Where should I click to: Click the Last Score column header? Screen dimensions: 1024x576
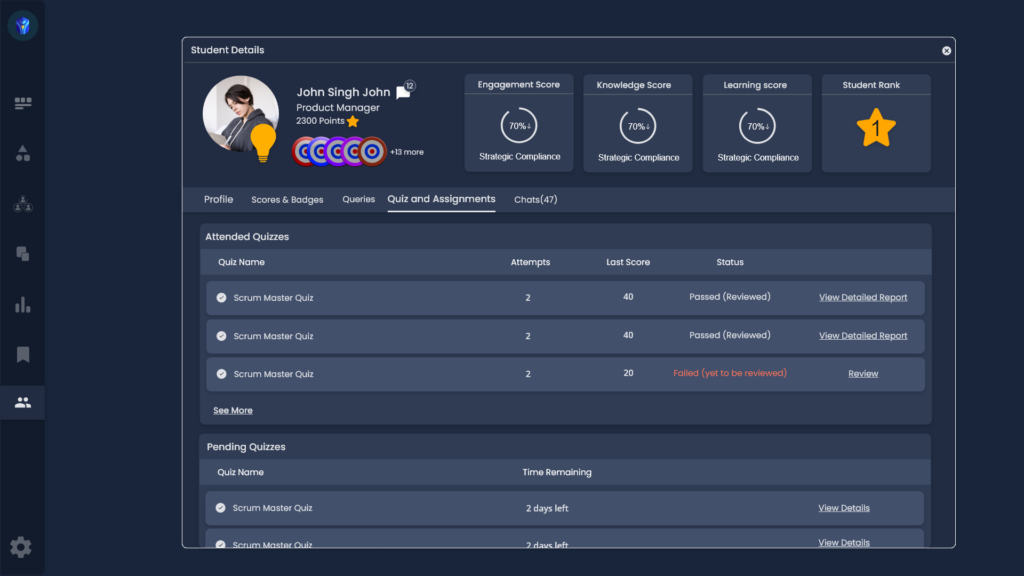click(x=628, y=262)
